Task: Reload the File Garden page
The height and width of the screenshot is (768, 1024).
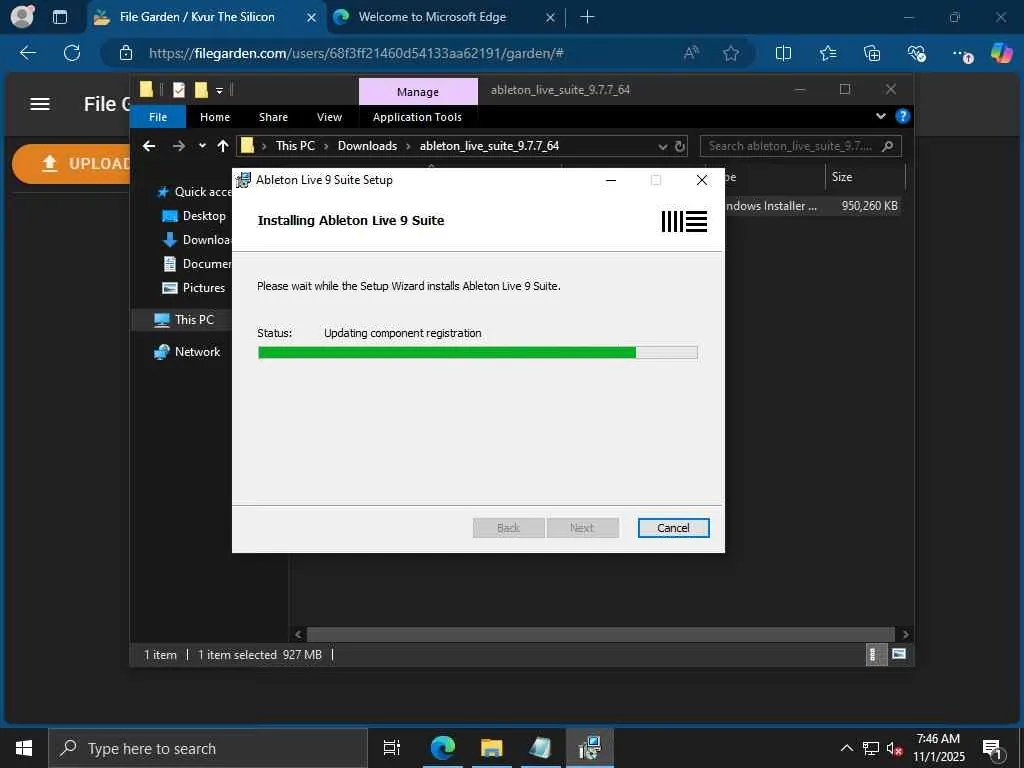Action: tap(72, 53)
